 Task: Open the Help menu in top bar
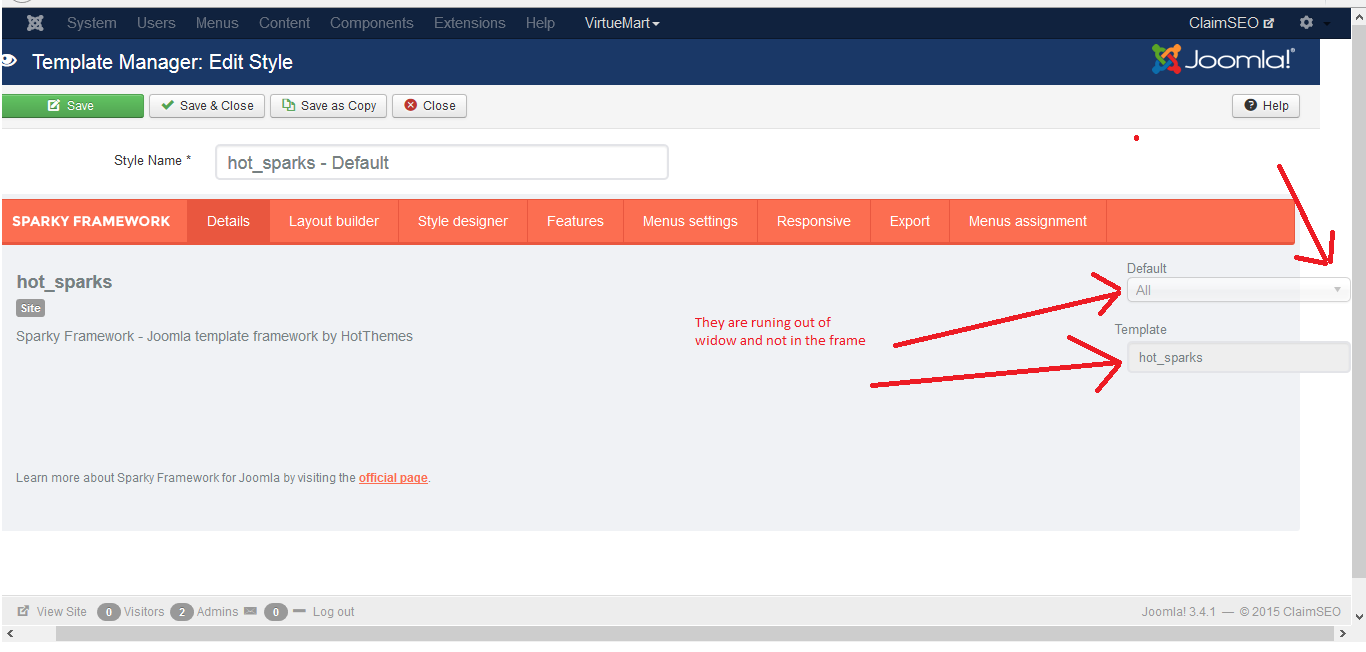click(x=540, y=23)
